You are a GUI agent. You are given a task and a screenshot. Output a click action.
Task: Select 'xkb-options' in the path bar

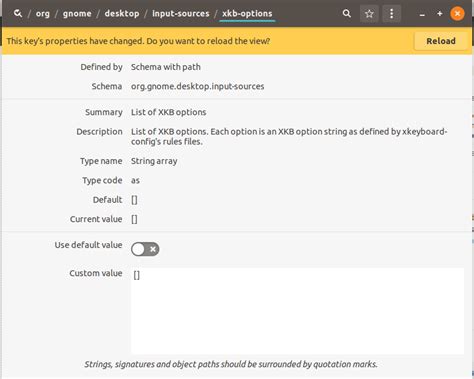[x=247, y=14]
